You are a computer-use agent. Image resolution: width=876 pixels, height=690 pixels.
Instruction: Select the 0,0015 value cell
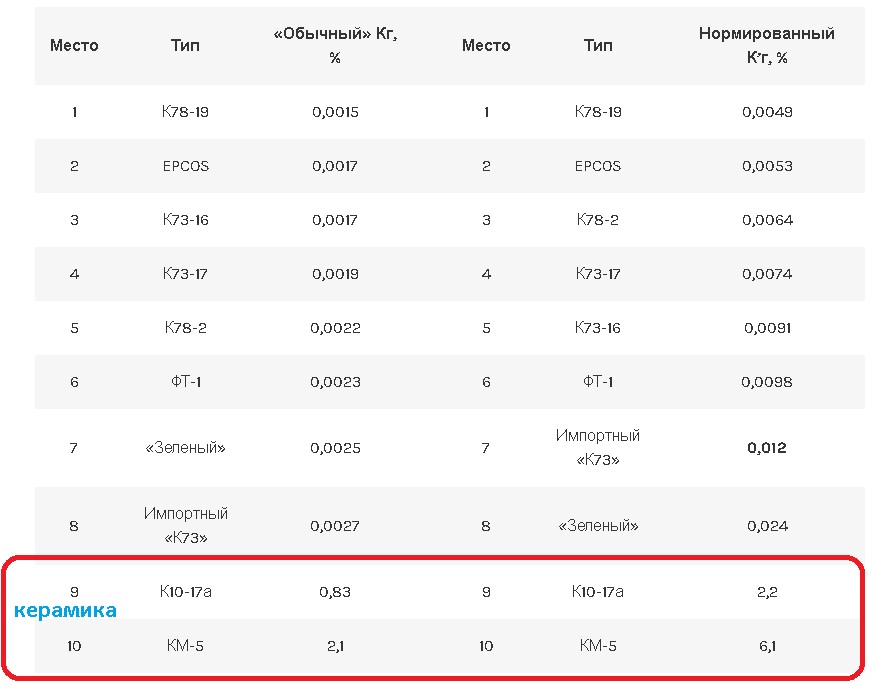click(335, 112)
